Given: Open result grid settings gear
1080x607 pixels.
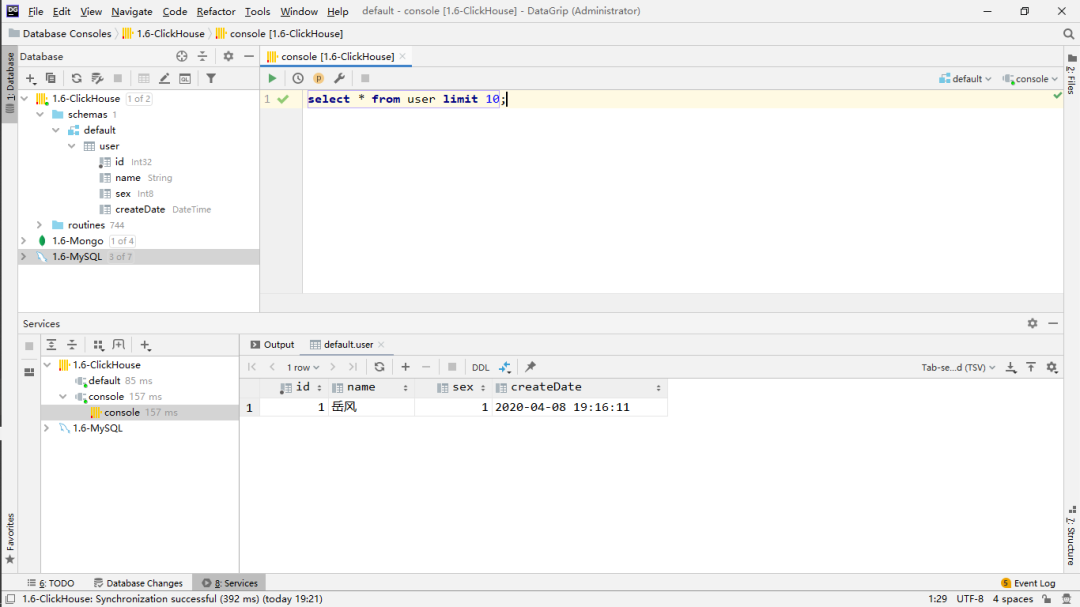Looking at the screenshot, I should point(1052,367).
